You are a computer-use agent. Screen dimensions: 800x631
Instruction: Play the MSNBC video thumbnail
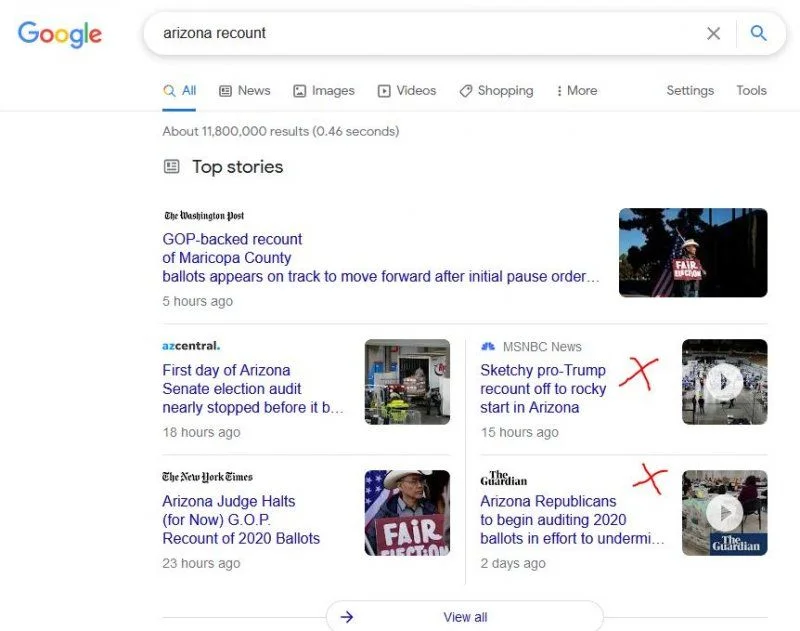[x=724, y=382]
